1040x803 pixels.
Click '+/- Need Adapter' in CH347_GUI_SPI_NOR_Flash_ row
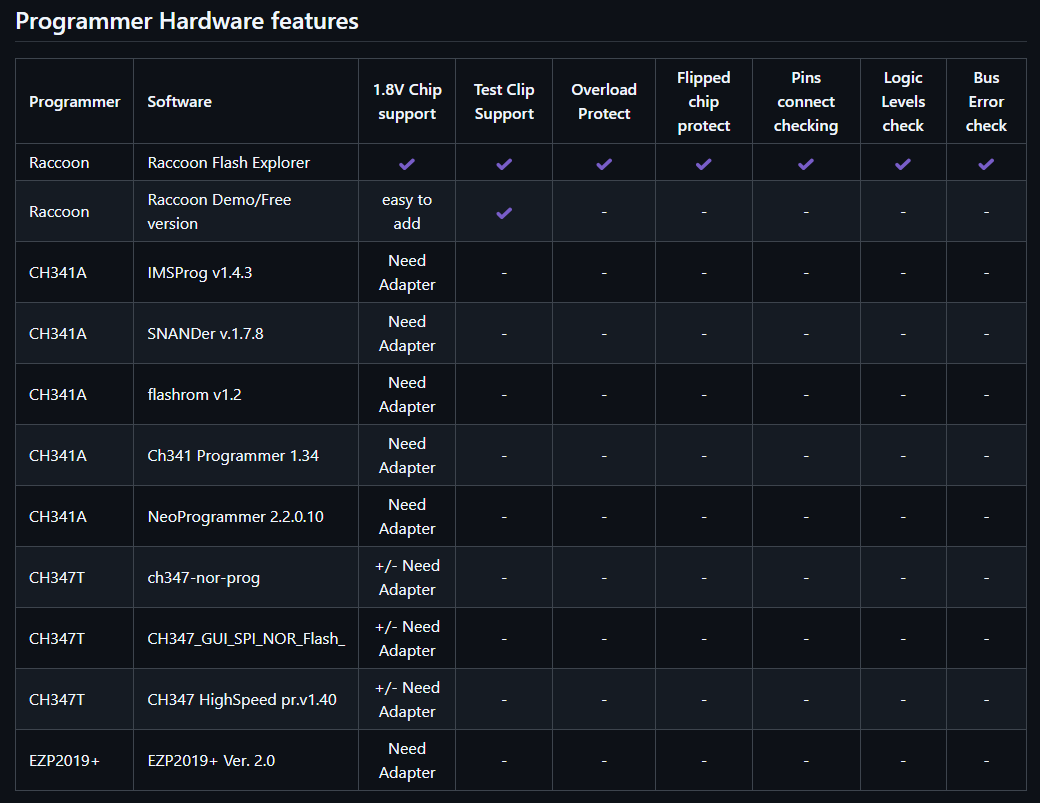[x=407, y=639]
